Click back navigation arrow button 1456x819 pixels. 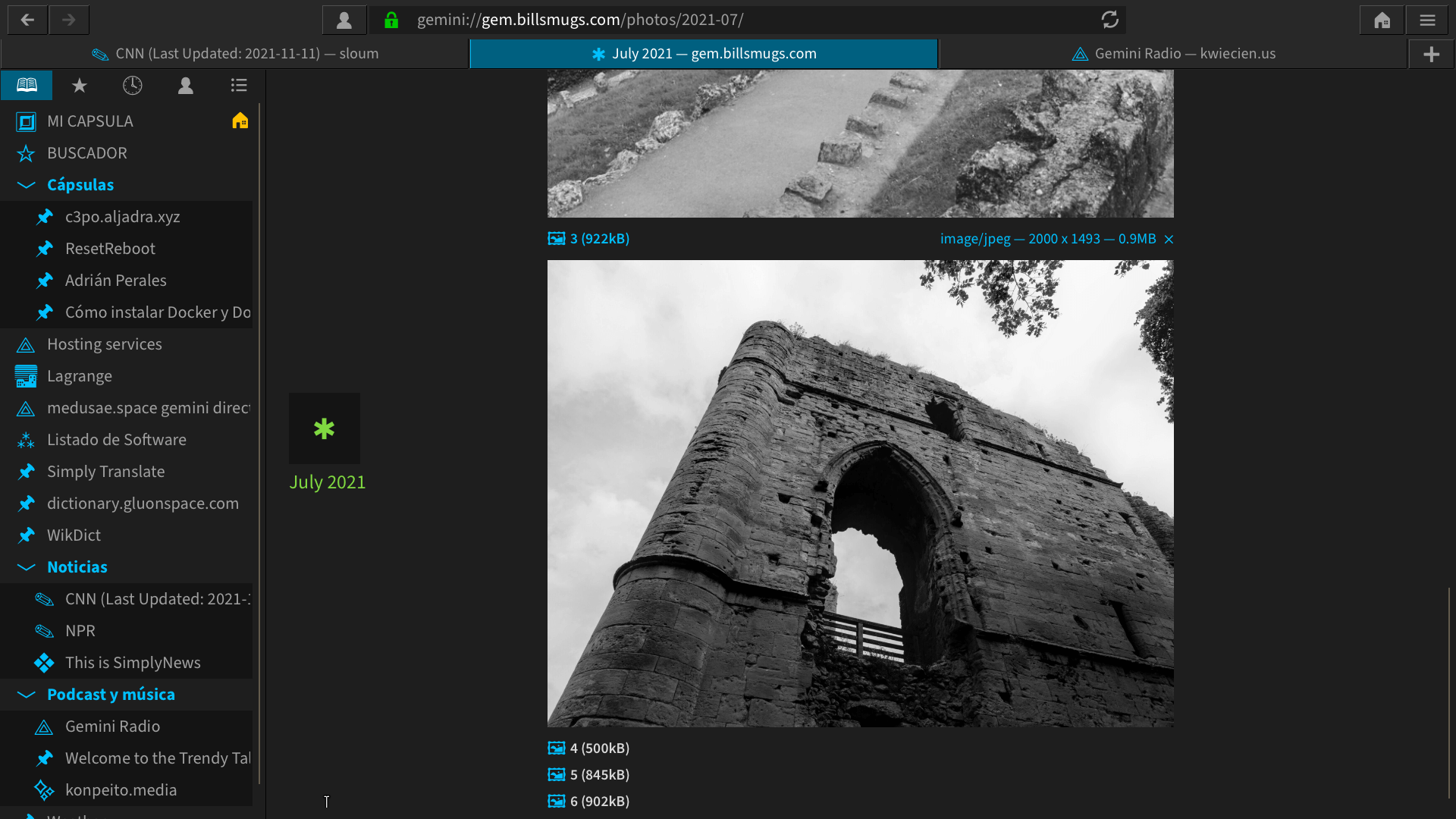point(27,19)
